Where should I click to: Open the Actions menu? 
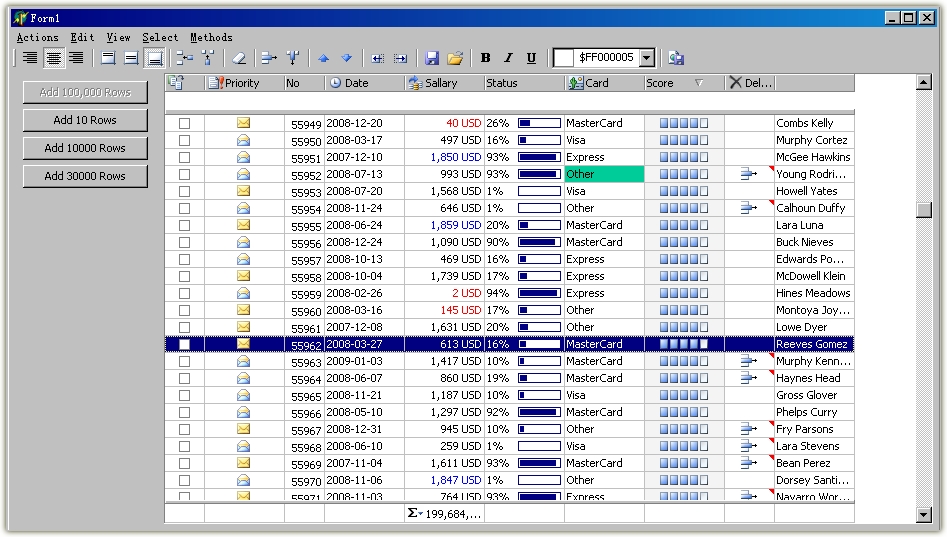(x=37, y=37)
